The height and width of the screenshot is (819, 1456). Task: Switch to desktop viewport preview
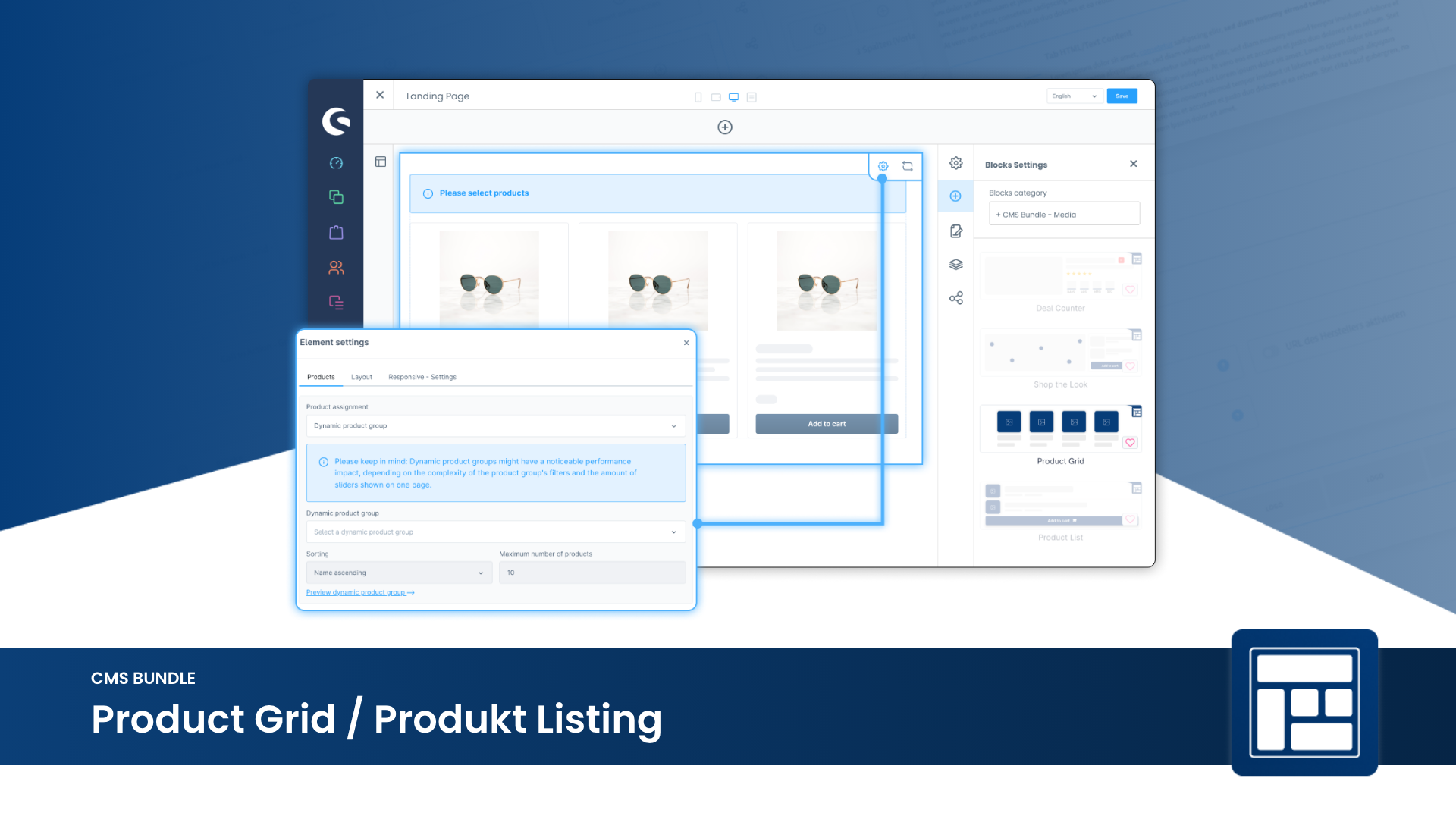[734, 97]
